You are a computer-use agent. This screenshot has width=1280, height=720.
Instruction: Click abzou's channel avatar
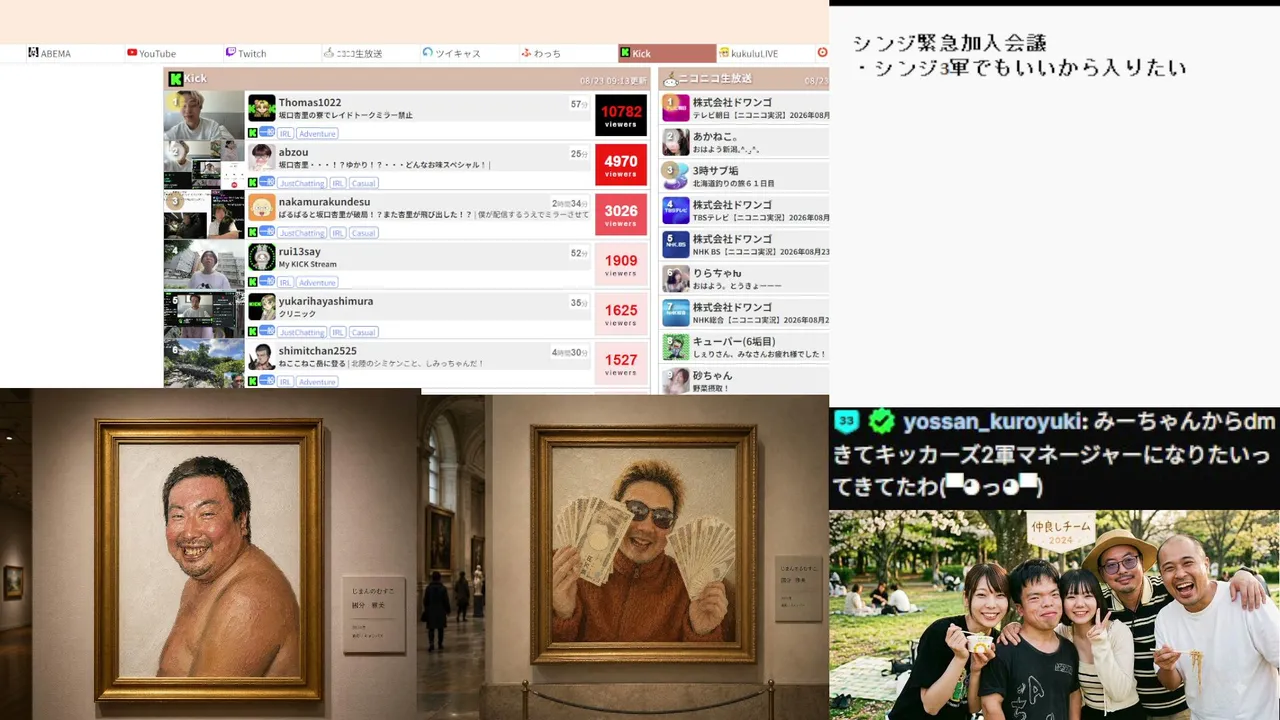[x=262, y=157]
